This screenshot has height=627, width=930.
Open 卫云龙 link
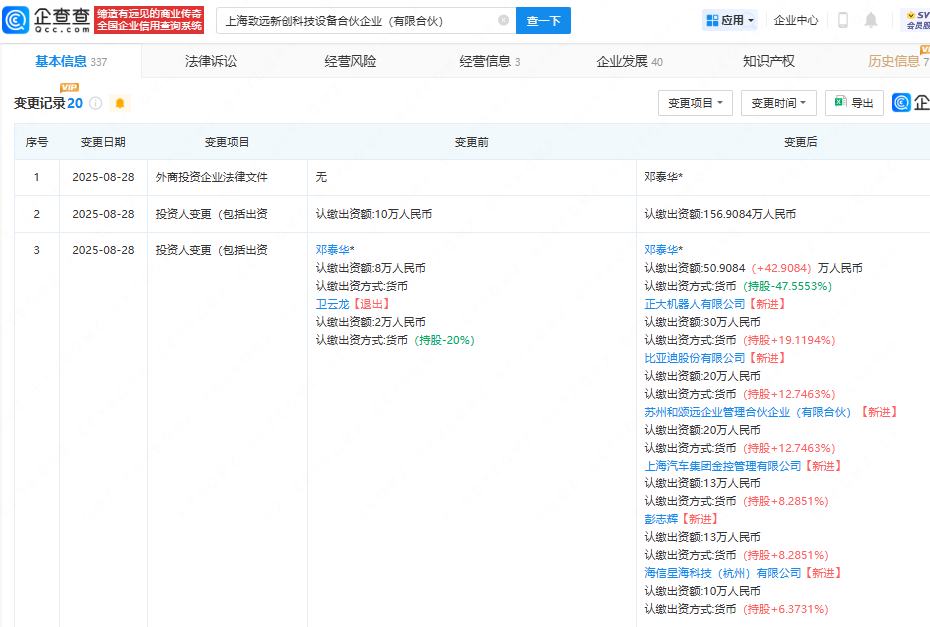(333, 304)
